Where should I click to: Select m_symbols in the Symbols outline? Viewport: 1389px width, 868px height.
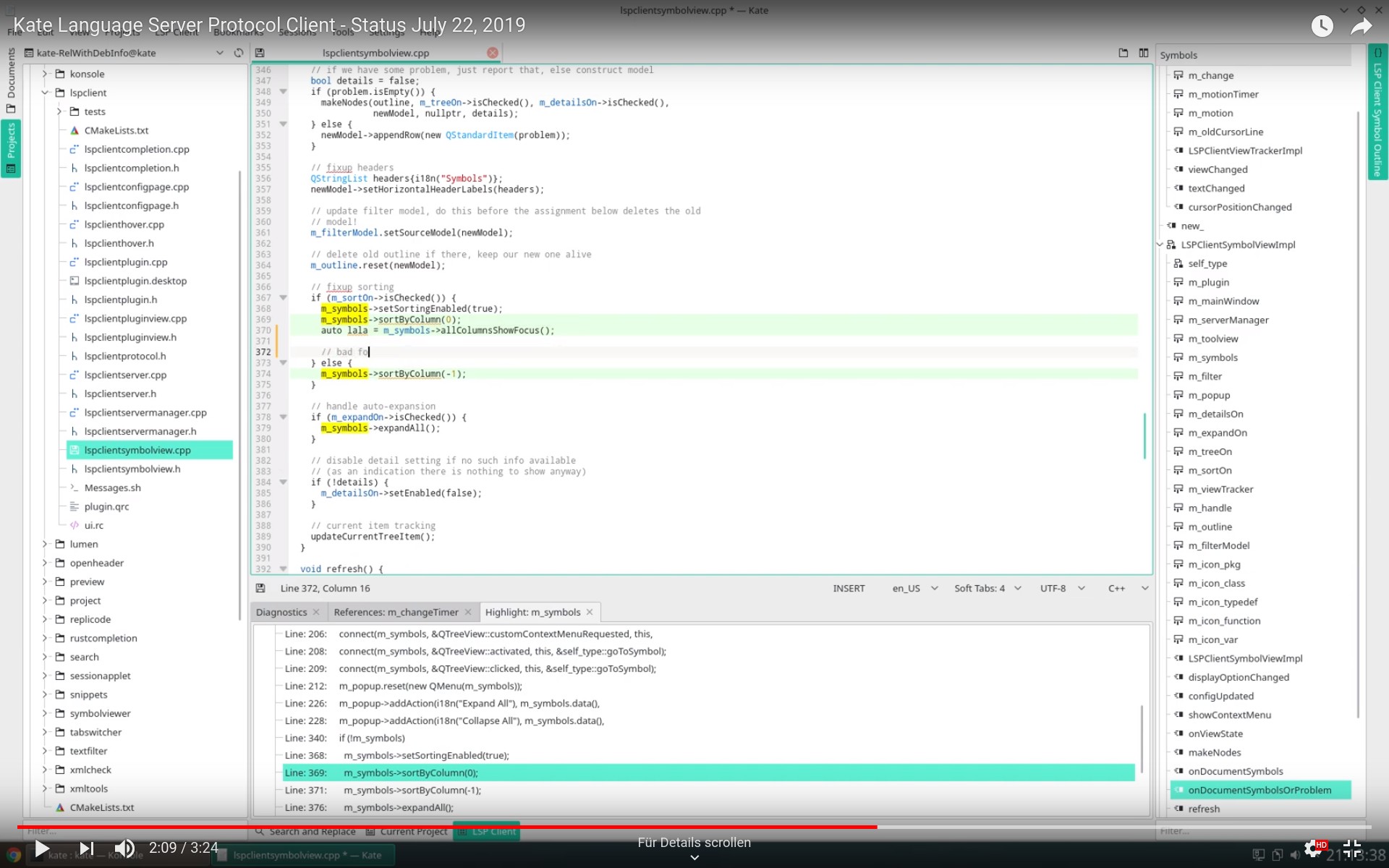pyautogui.click(x=1212, y=357)
